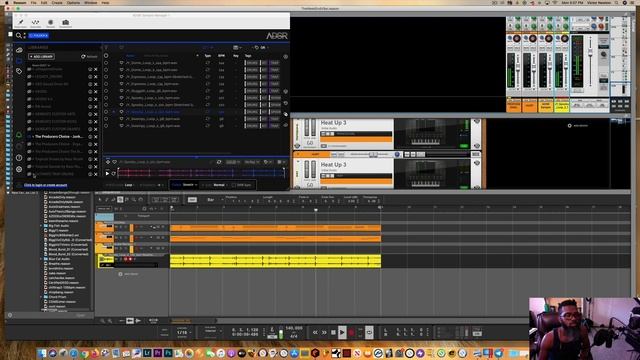Image resolution: width=640 pixels, height=360 pixels.
Task: Select the tag icon in ADSR sidebar
Action: (x=19, y=71)
